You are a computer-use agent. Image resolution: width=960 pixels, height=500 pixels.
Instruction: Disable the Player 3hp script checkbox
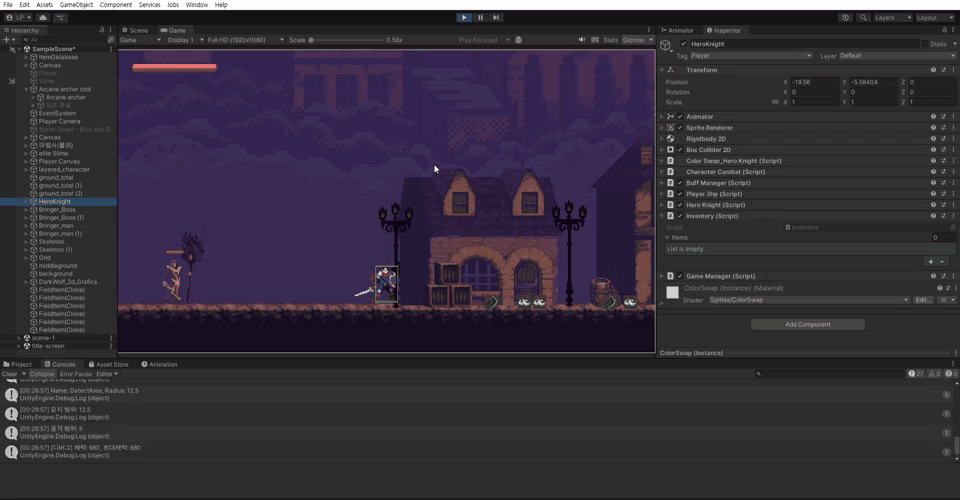point(680,194)
